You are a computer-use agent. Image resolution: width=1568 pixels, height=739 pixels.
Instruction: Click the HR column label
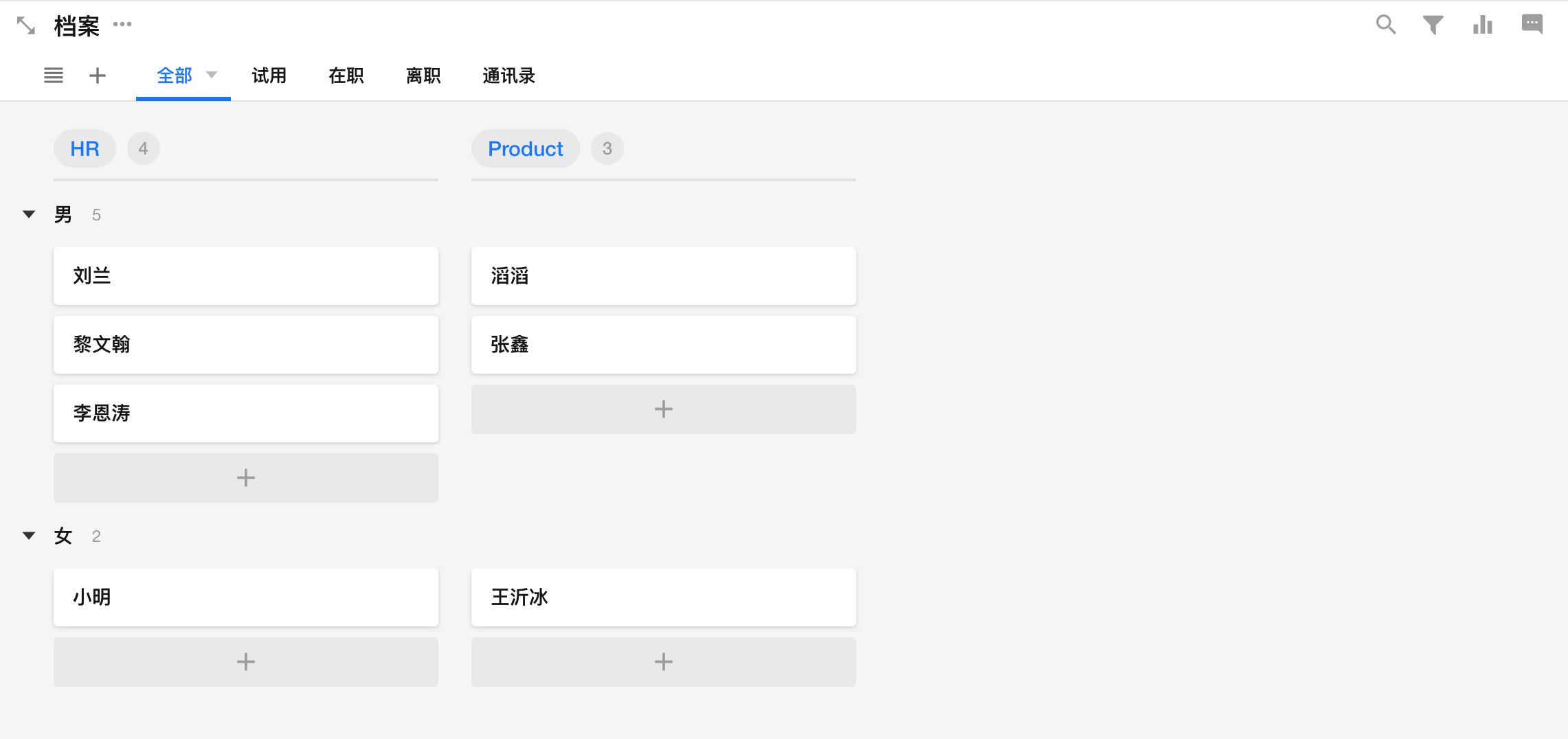point(85,149)
